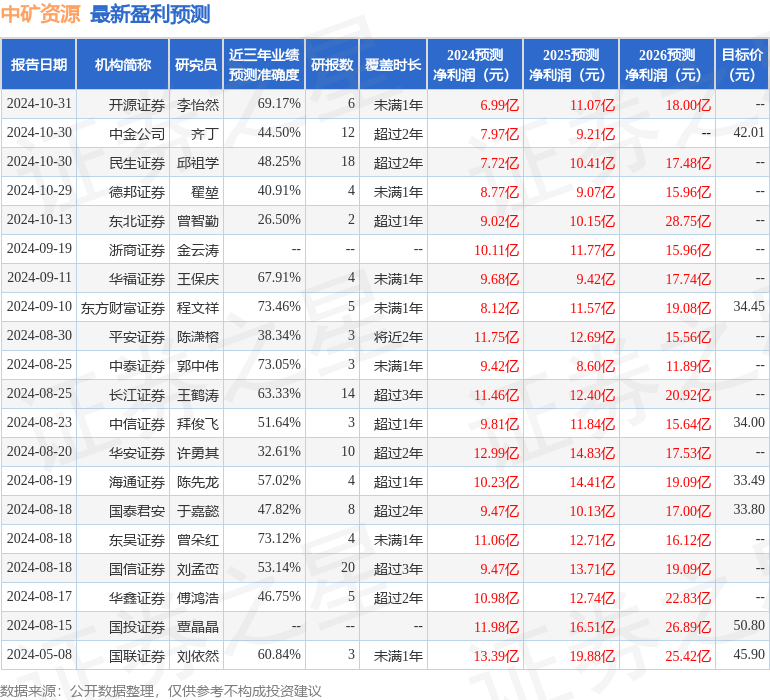Click the 2024 forecast 12.99亿
The image size is (770, 700).
pyautogui.click(x=496, y=453)
